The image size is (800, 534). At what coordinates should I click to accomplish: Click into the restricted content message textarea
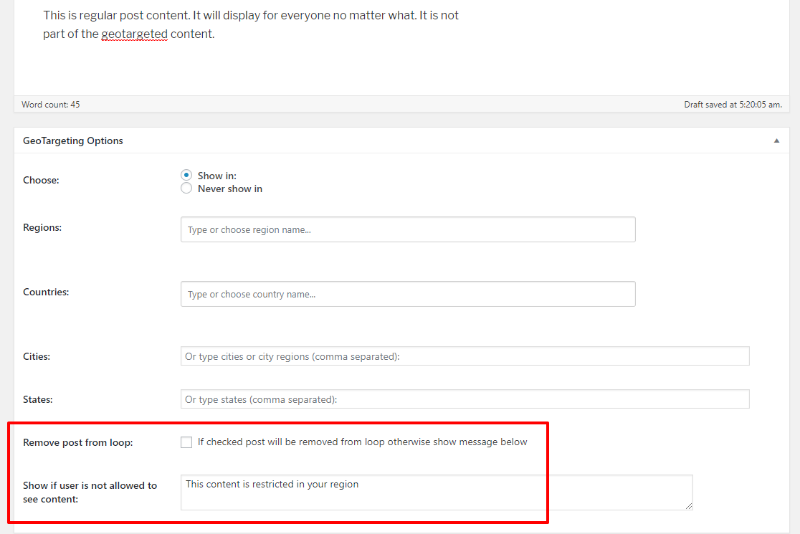(436, 492)
